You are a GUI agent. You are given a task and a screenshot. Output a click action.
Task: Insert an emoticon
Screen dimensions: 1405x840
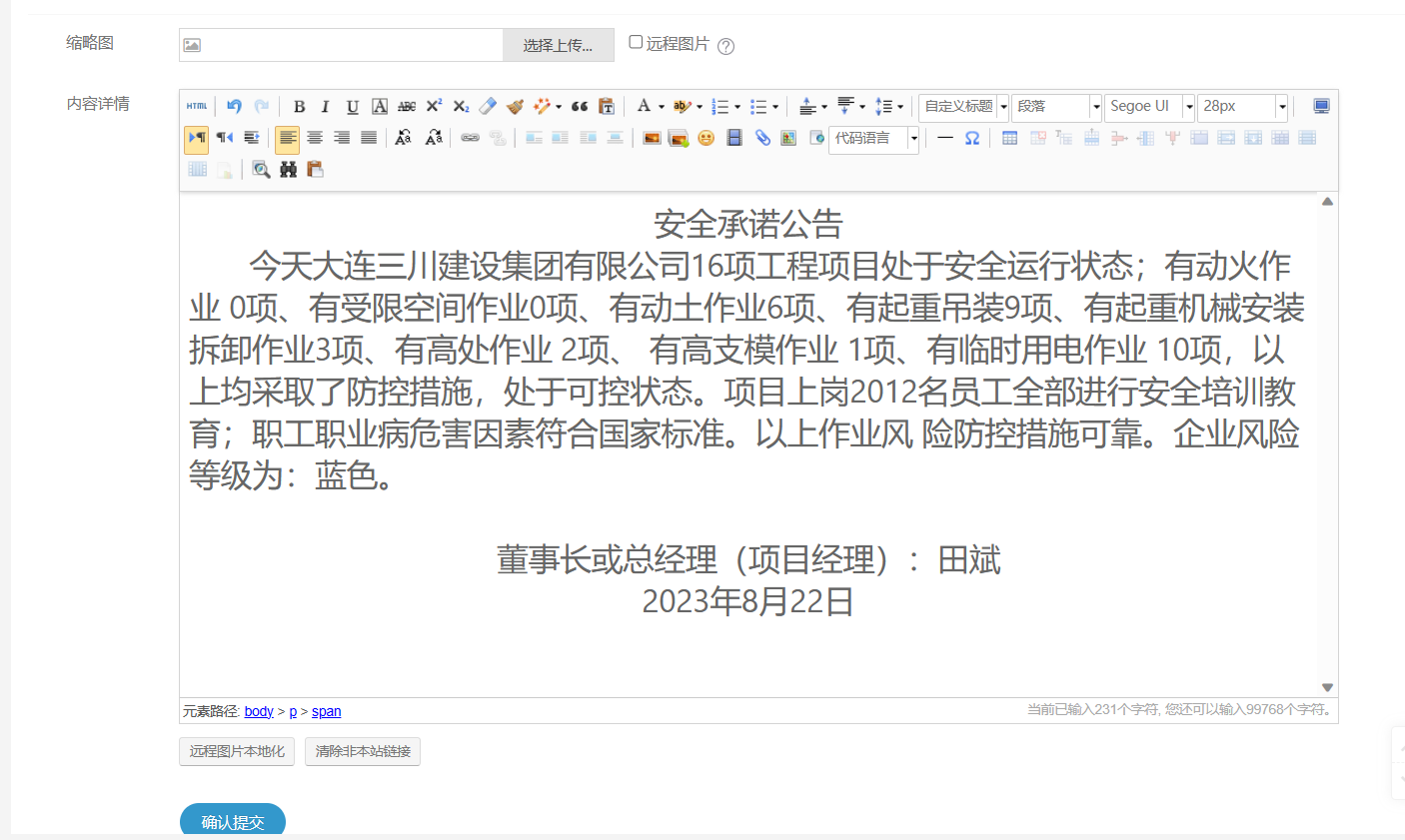click(706, 138)
